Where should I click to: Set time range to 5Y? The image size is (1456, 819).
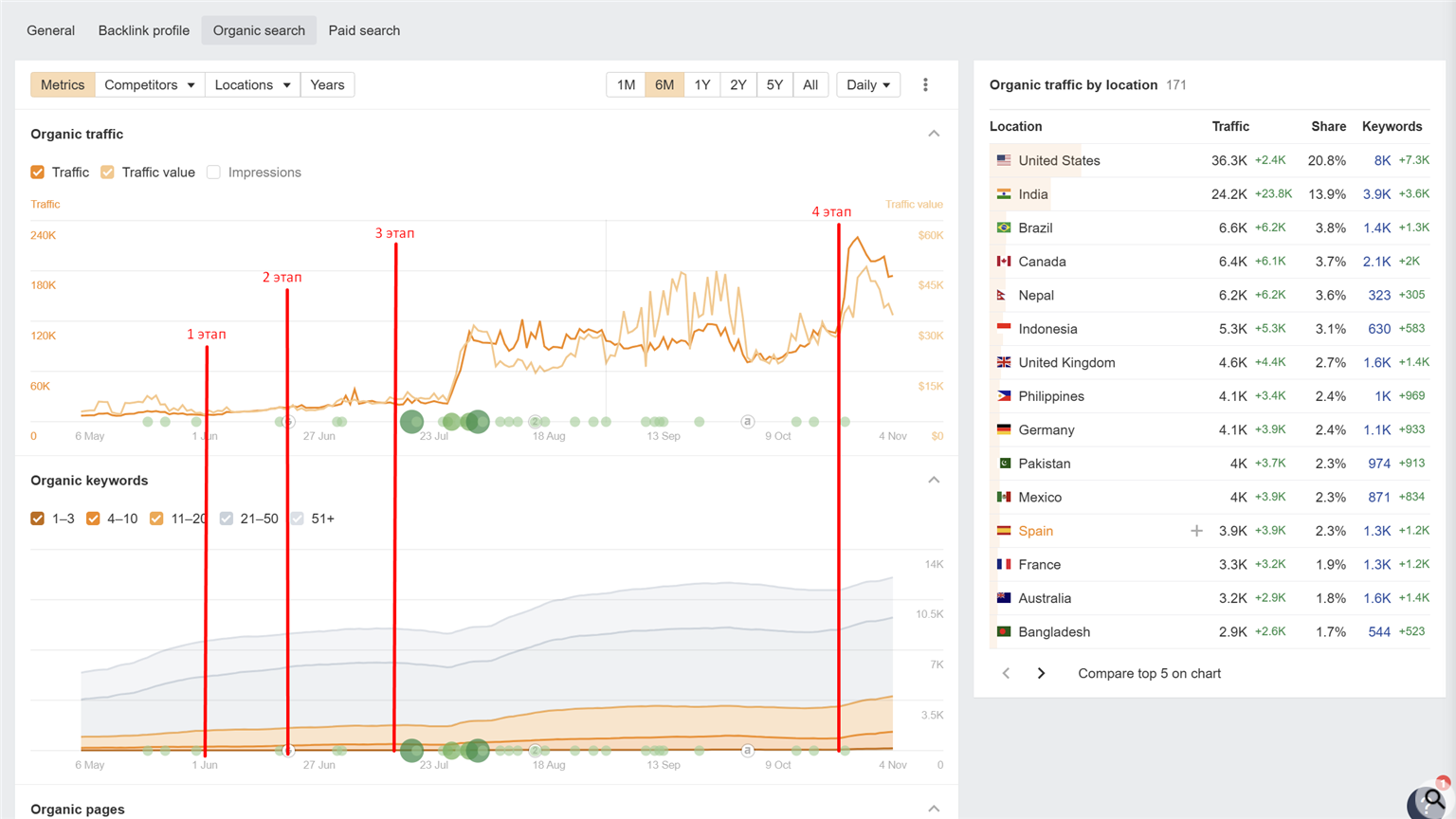[774, 85]
